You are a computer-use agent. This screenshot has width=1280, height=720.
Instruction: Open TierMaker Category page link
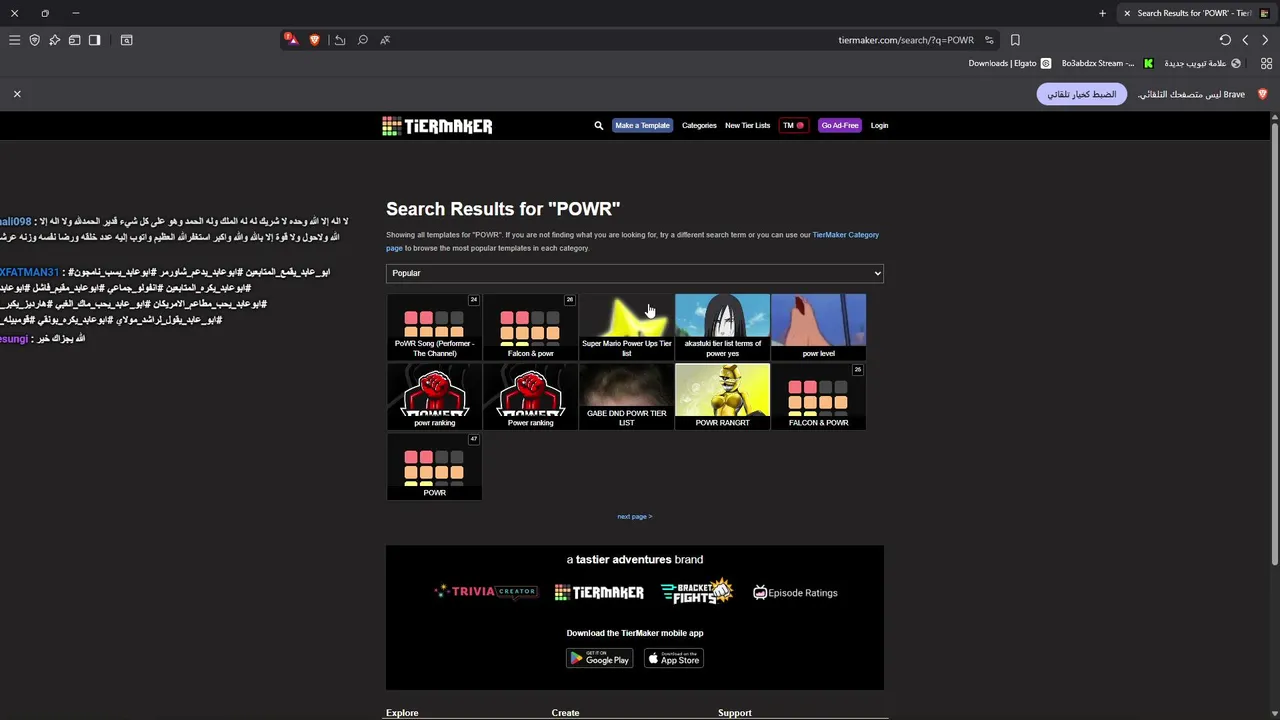tap(845, 235)
